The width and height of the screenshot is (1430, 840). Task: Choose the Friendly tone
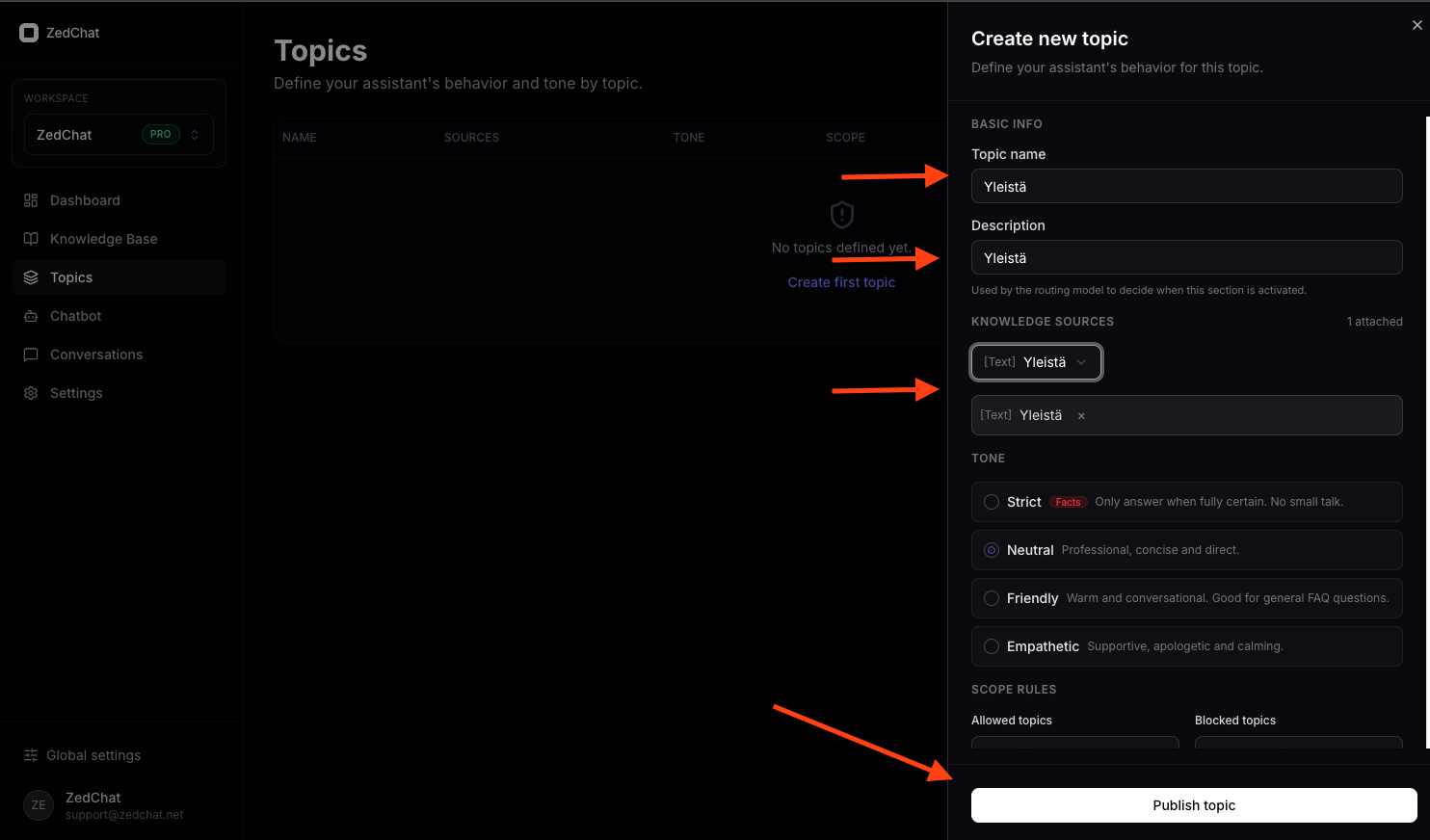tap(992, 598)
